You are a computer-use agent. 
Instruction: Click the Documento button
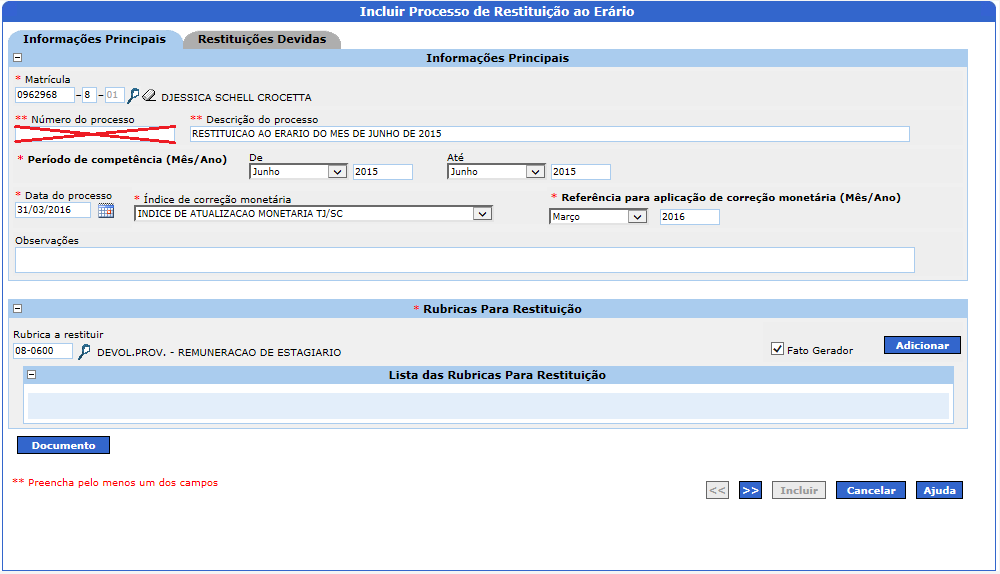click(x=63, y=446)
